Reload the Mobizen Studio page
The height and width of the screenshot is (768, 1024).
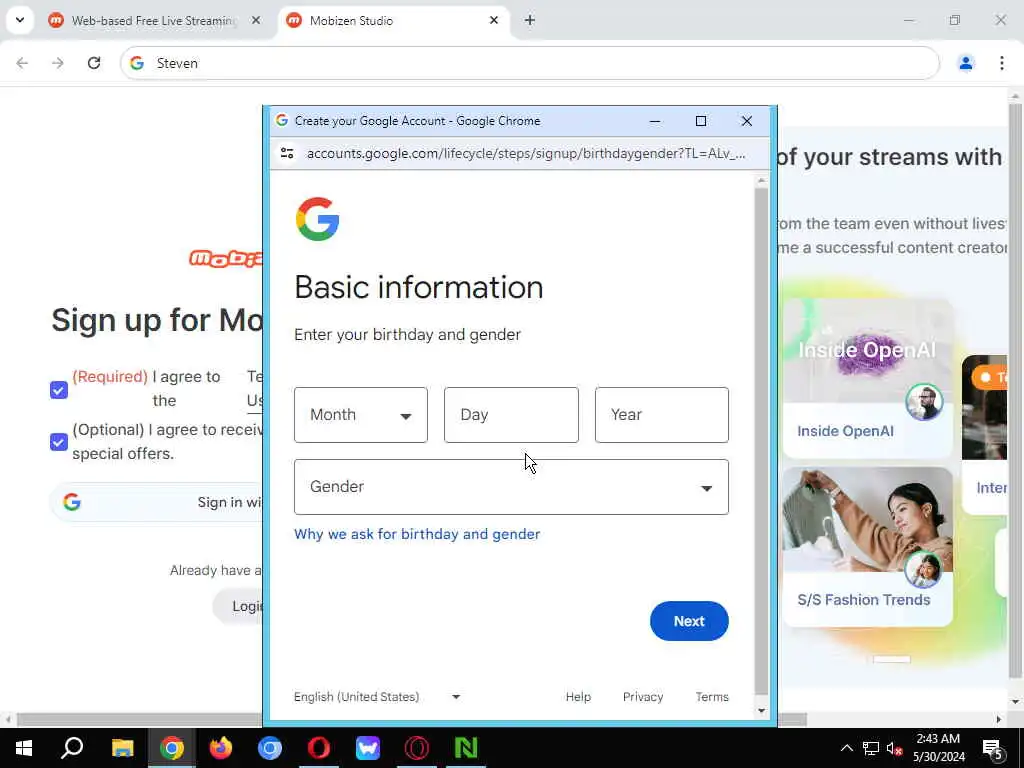pyautogui.click(x=94, y=63)
